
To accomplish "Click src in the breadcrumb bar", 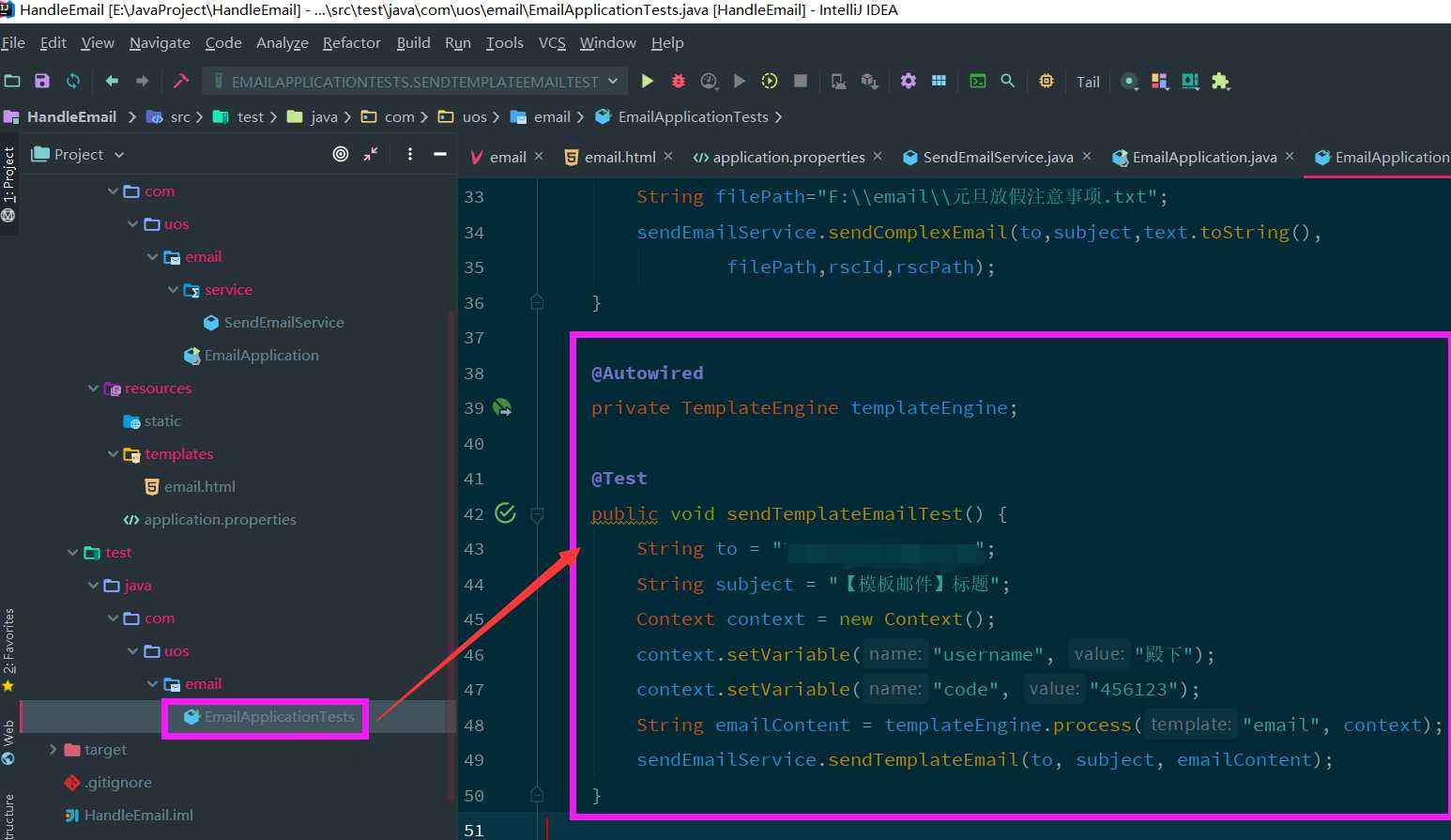I will [180, 116].
